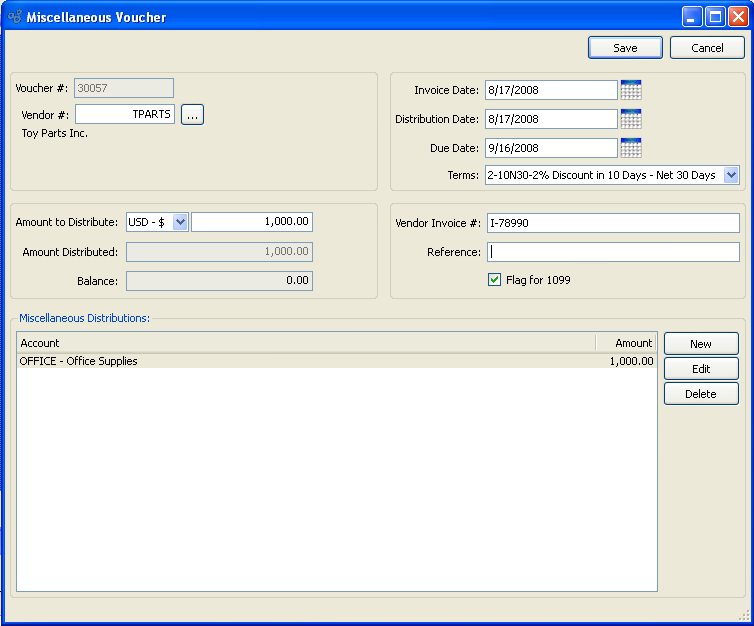This screenshot has width=754, height=626.
Task: Uncheck the Flag for 1099 checkbox
Action: click(x=494, y=280)
